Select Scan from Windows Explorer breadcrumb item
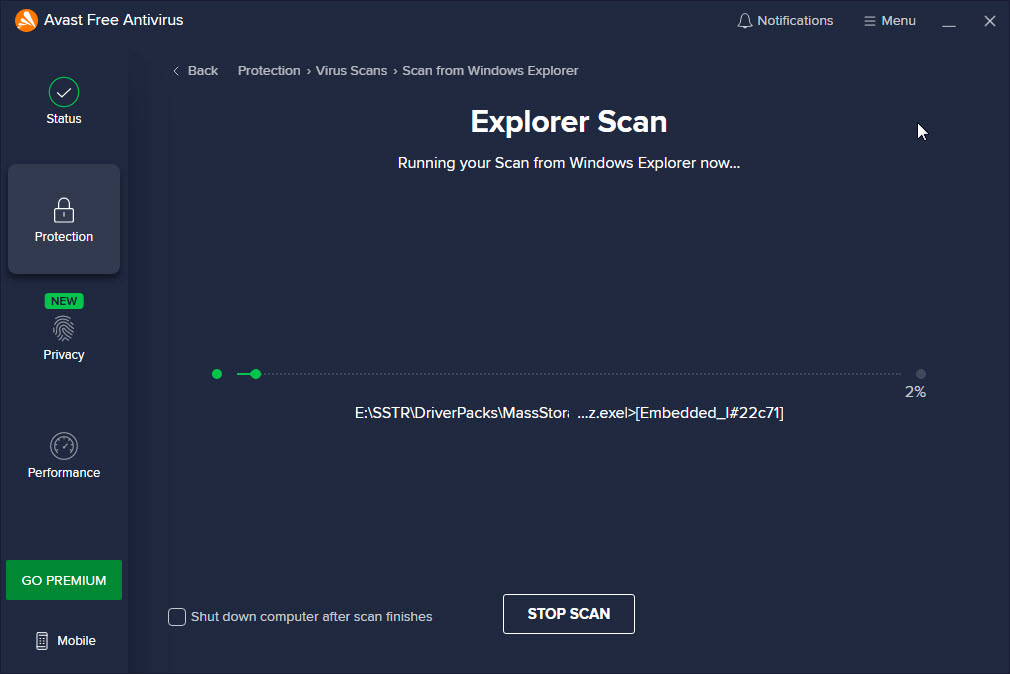 490,70
